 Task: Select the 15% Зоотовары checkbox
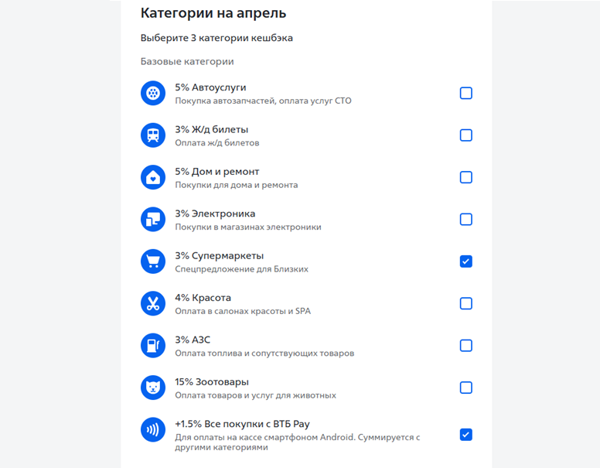click(466, 387)
